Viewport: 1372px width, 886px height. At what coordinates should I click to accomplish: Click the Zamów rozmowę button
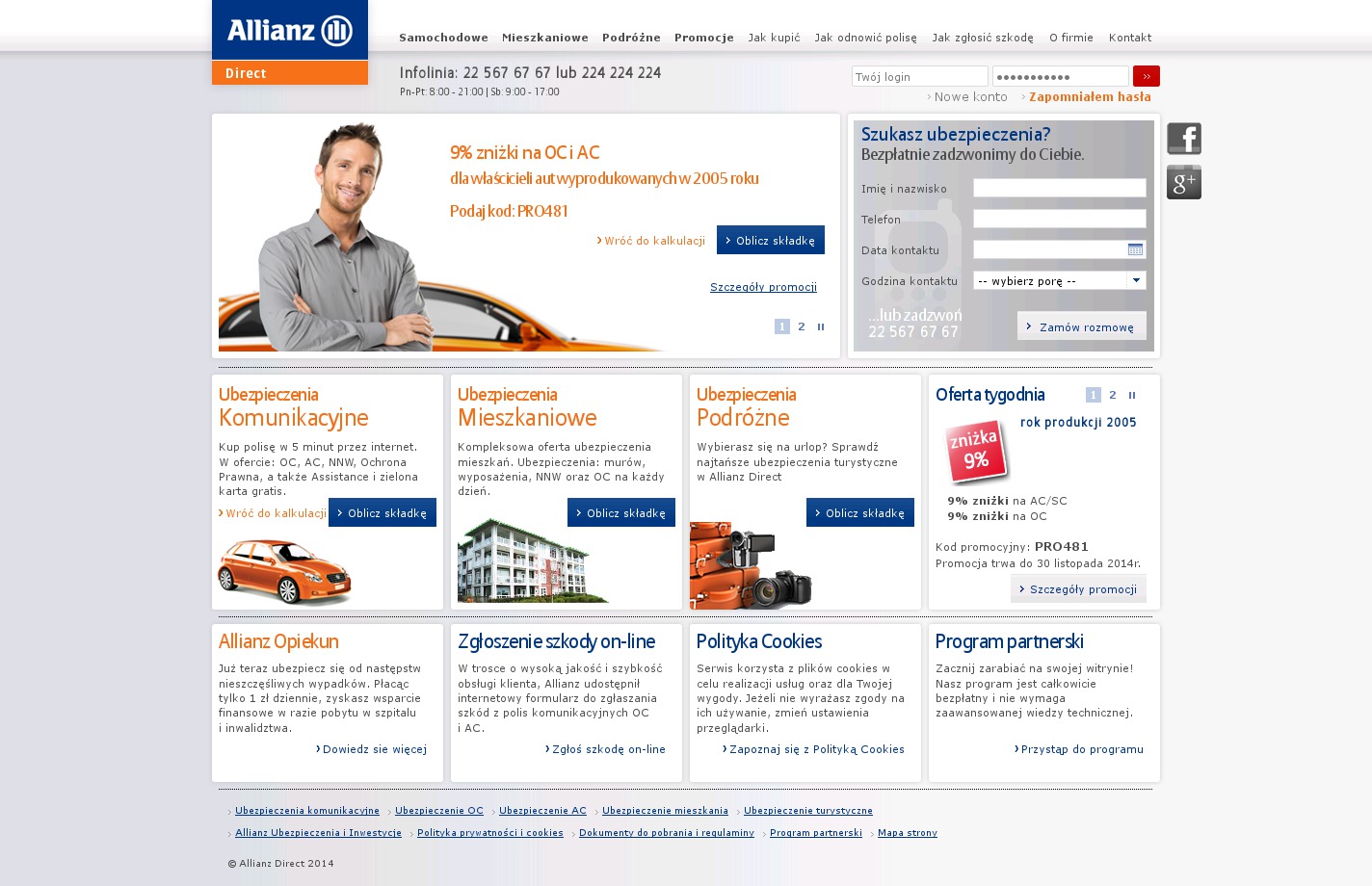[x=1081, y=326]
